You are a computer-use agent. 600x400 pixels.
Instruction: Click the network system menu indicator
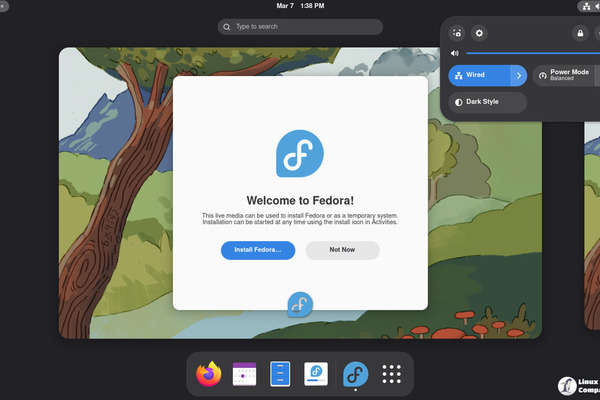click(x=584, y=6)
